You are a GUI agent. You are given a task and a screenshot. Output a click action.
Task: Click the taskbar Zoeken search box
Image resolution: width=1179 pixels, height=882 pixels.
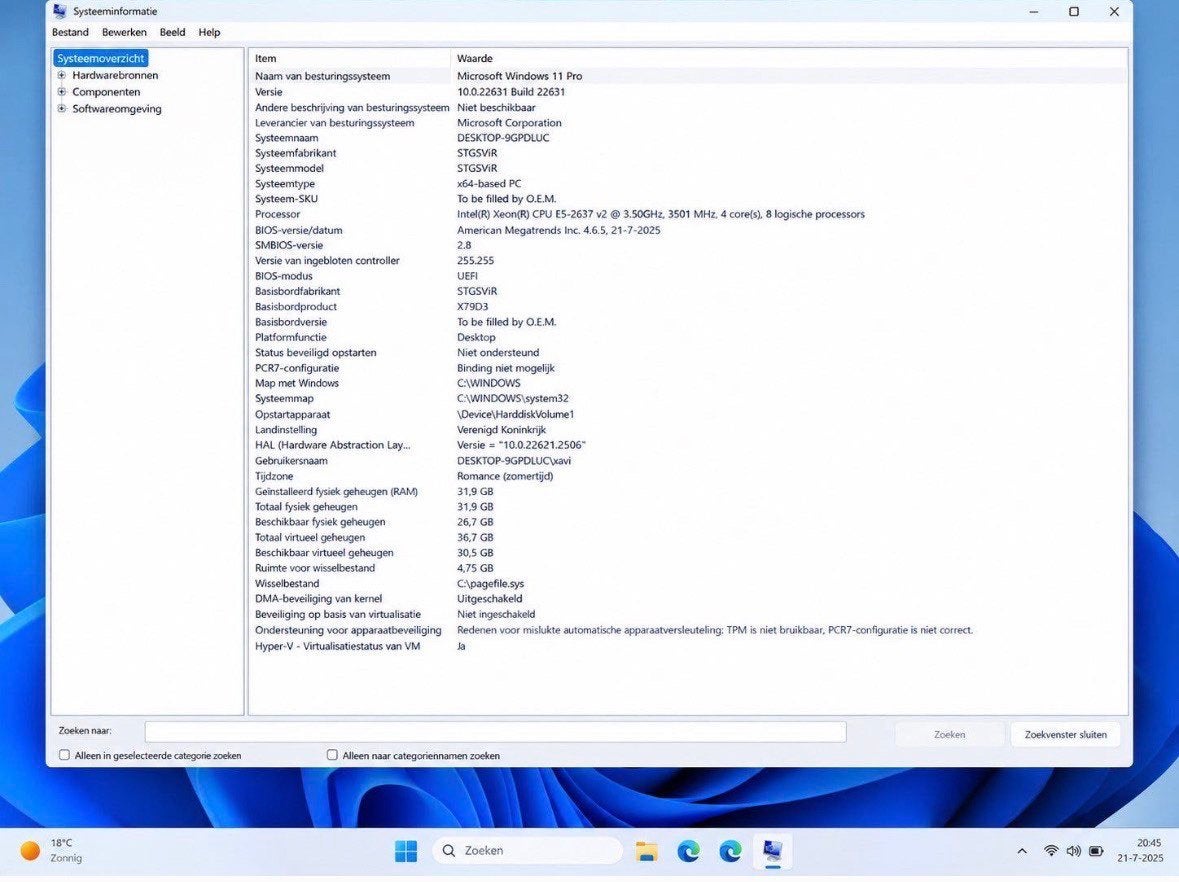click(x=527, y=850)
